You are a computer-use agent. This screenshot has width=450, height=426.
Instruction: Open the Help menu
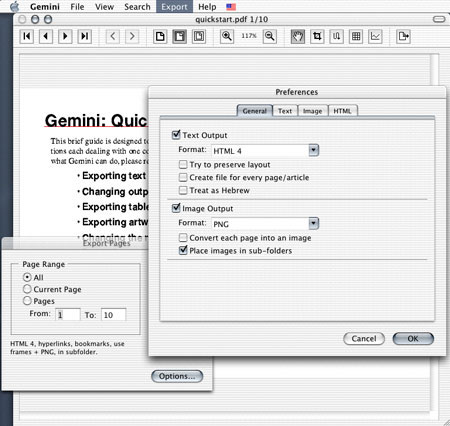(207, 7)
